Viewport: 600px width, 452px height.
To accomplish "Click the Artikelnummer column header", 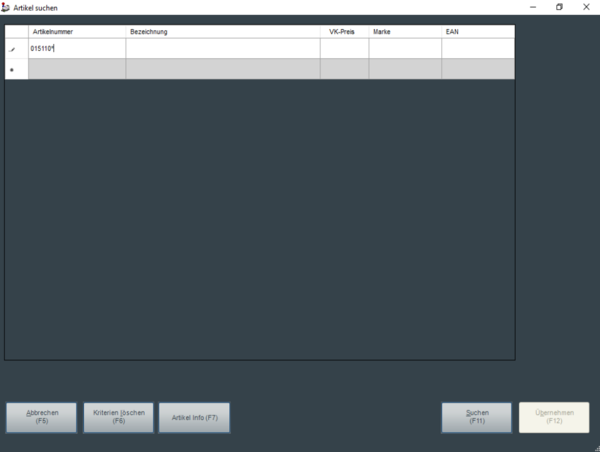I will [77, 32].
